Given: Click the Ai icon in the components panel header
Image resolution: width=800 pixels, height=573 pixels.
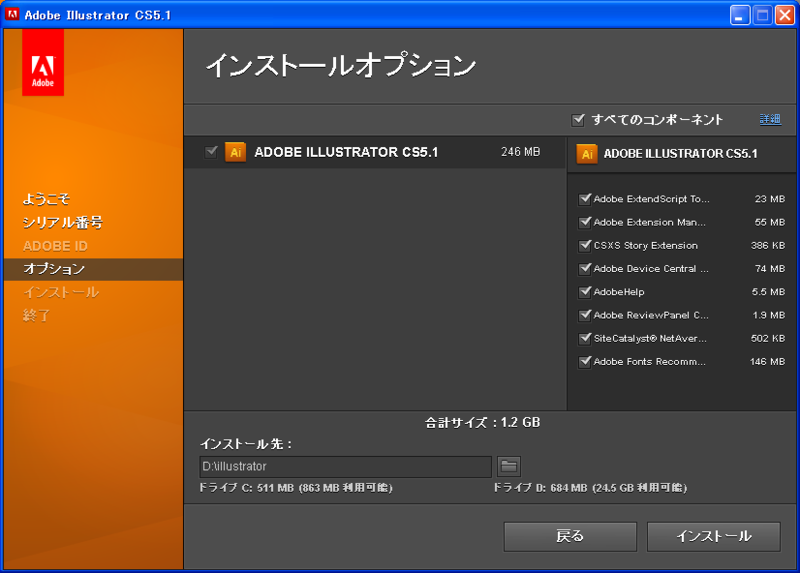Looking at the screenshot, I should (x=587, y=154).
